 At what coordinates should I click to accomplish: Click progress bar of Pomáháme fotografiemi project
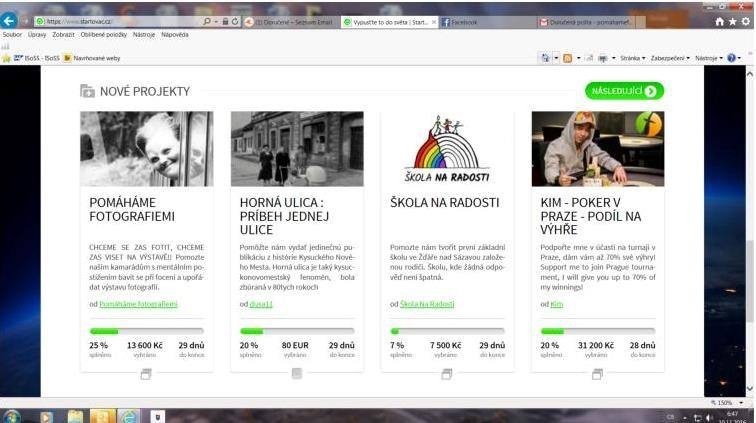click(x=147, y=331)
